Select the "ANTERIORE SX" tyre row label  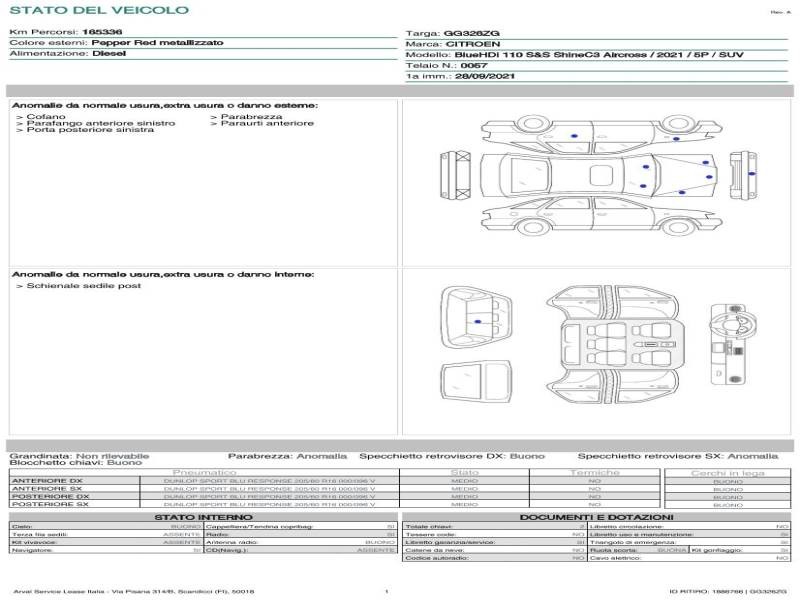tap(47, 489)
